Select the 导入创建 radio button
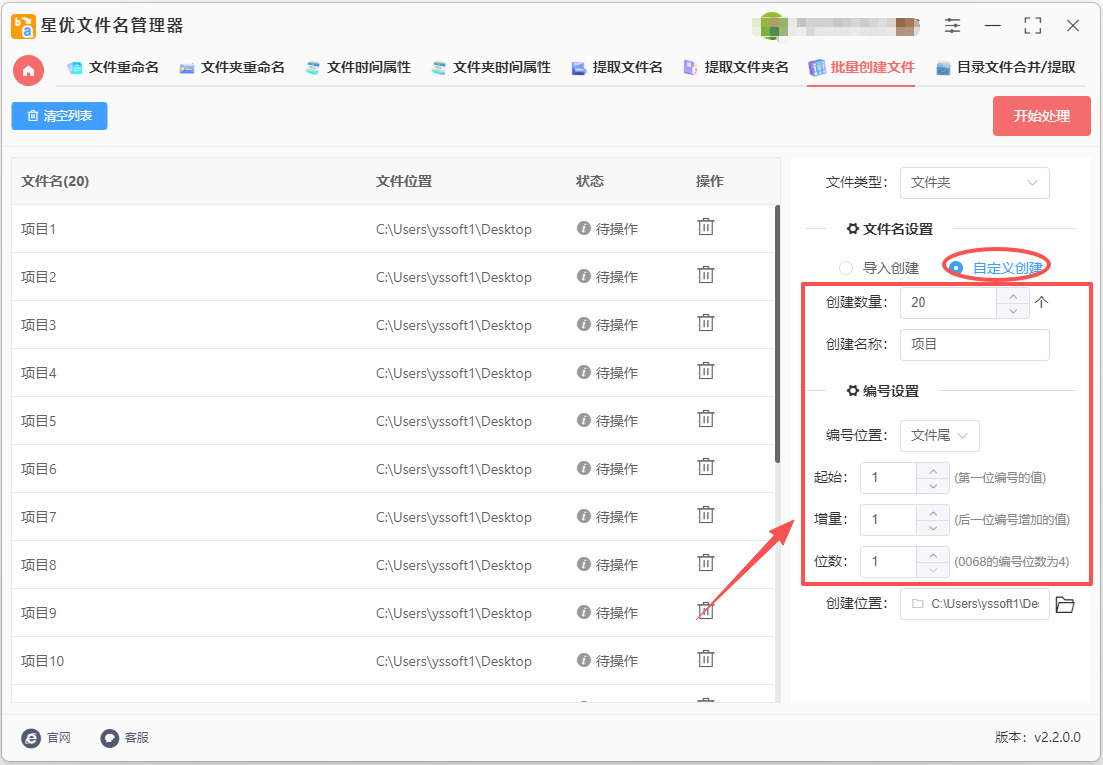This screenshot has height=765, width=1103. coord(846,268)
